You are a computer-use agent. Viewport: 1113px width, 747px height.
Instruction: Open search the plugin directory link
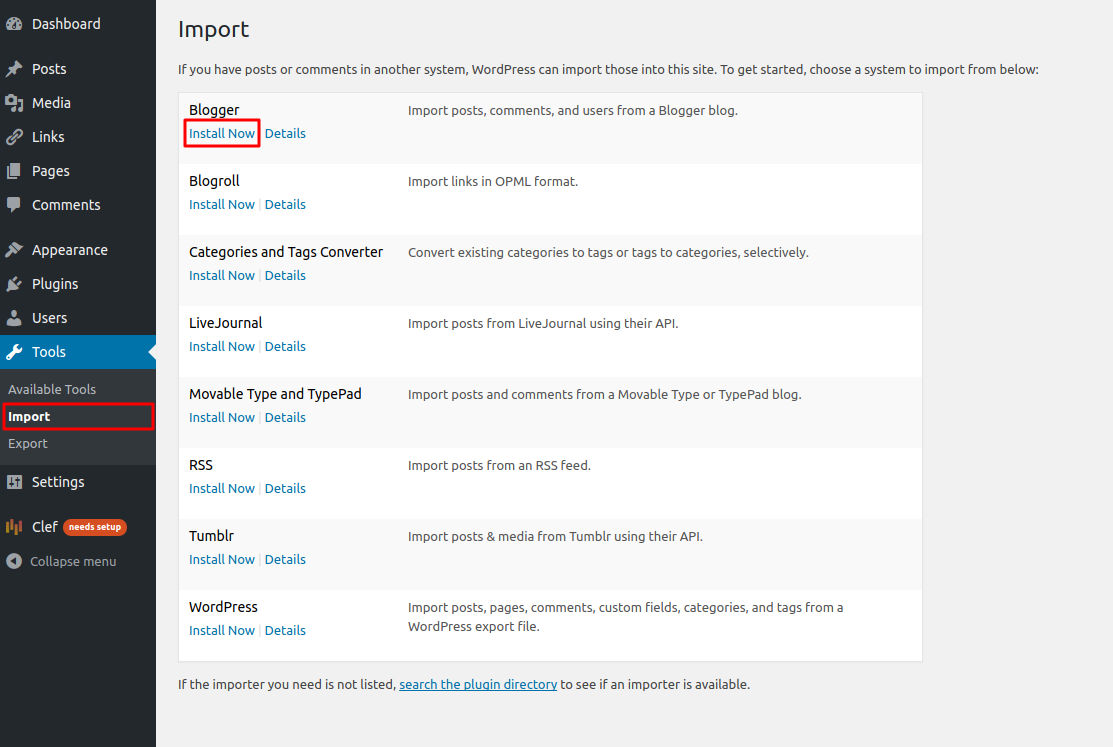478,684
